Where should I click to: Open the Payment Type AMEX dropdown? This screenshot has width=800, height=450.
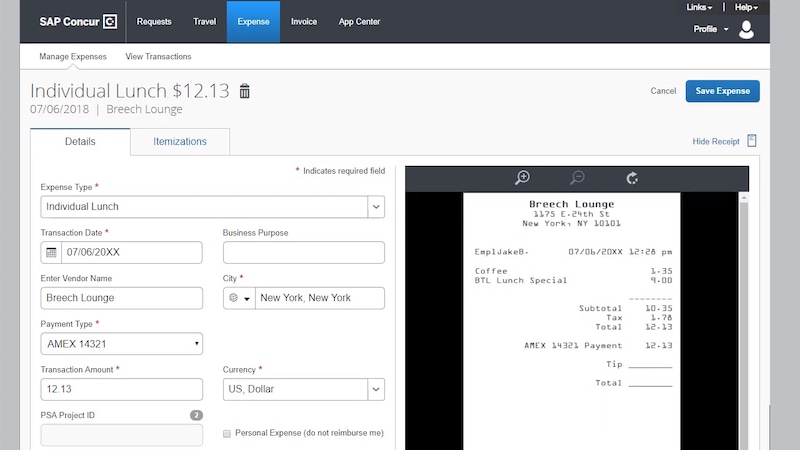point(196,344)
